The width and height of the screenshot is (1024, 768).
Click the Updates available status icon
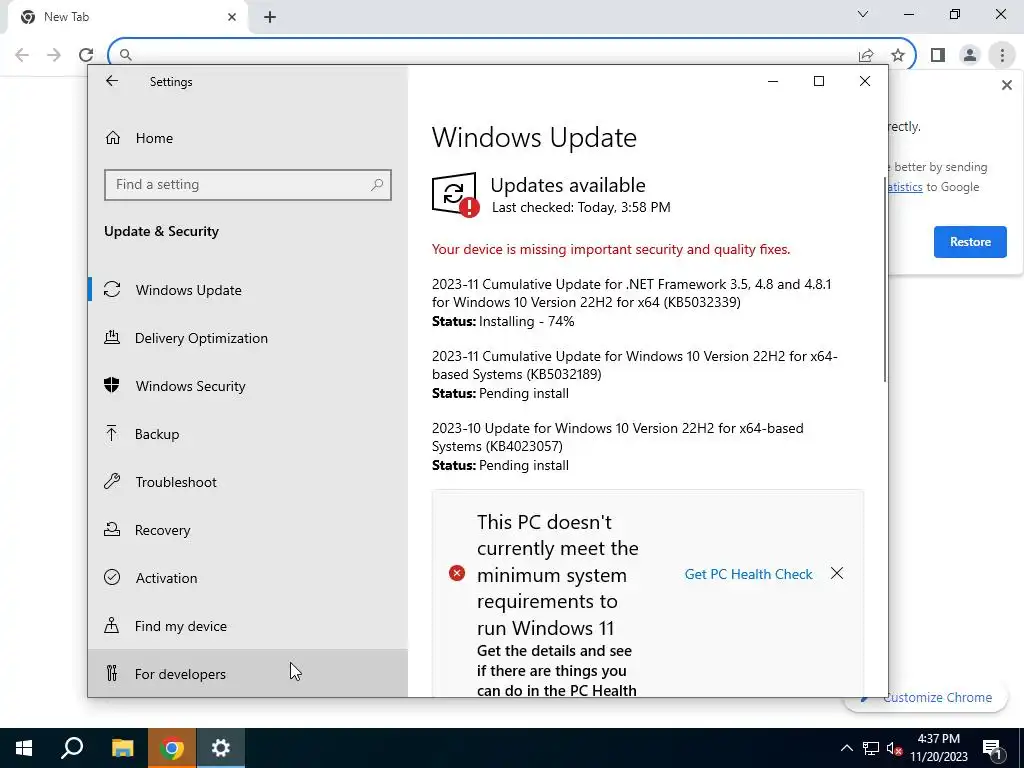coord(455,195)
